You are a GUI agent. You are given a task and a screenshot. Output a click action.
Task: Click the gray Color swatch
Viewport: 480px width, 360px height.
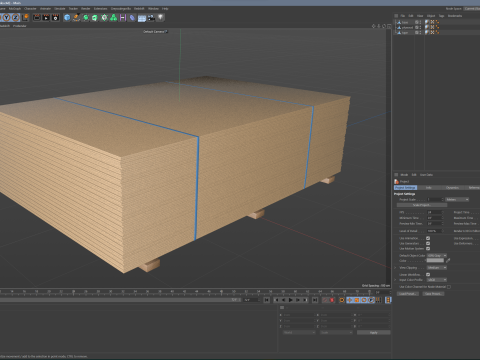[x=435, y=260]
